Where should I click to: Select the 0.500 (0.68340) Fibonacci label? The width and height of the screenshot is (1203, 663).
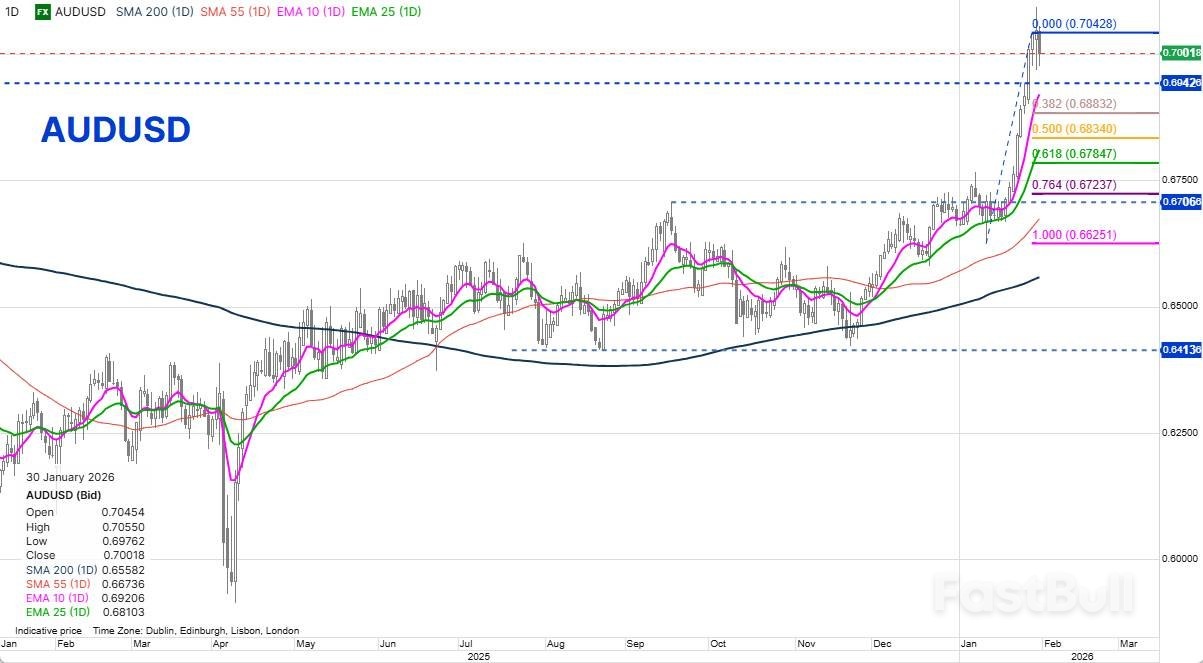click(1075, 129)
